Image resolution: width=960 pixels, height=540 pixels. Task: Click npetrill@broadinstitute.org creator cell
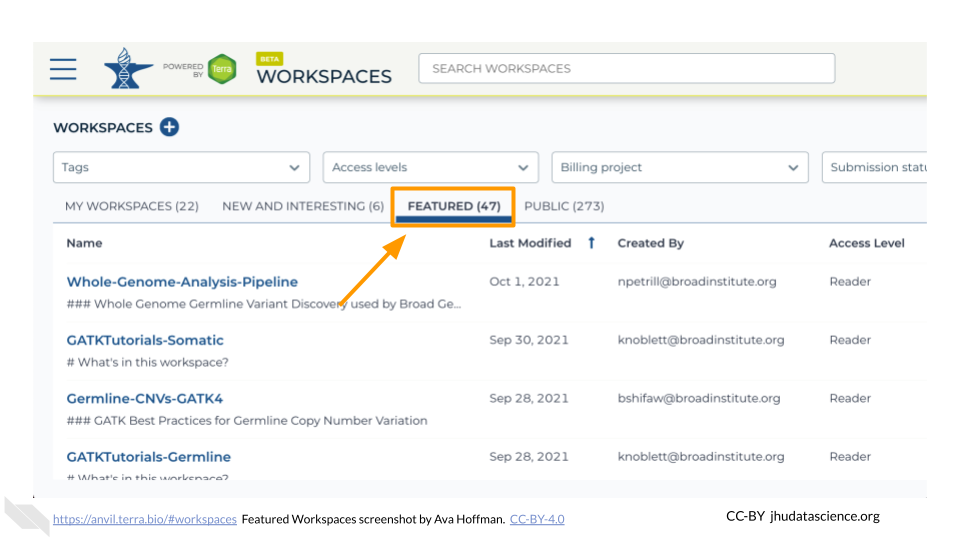[x=697, y=282]
